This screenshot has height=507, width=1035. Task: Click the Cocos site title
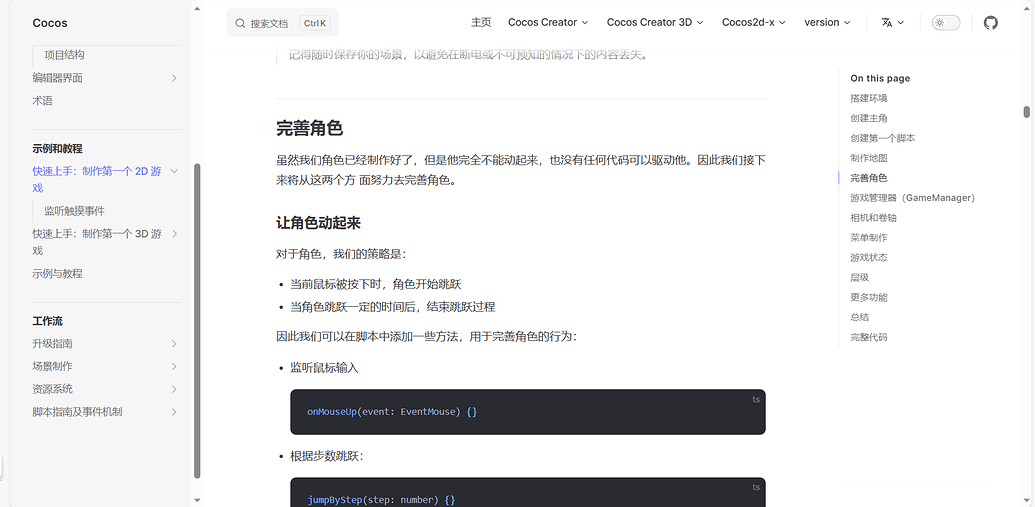50,23
